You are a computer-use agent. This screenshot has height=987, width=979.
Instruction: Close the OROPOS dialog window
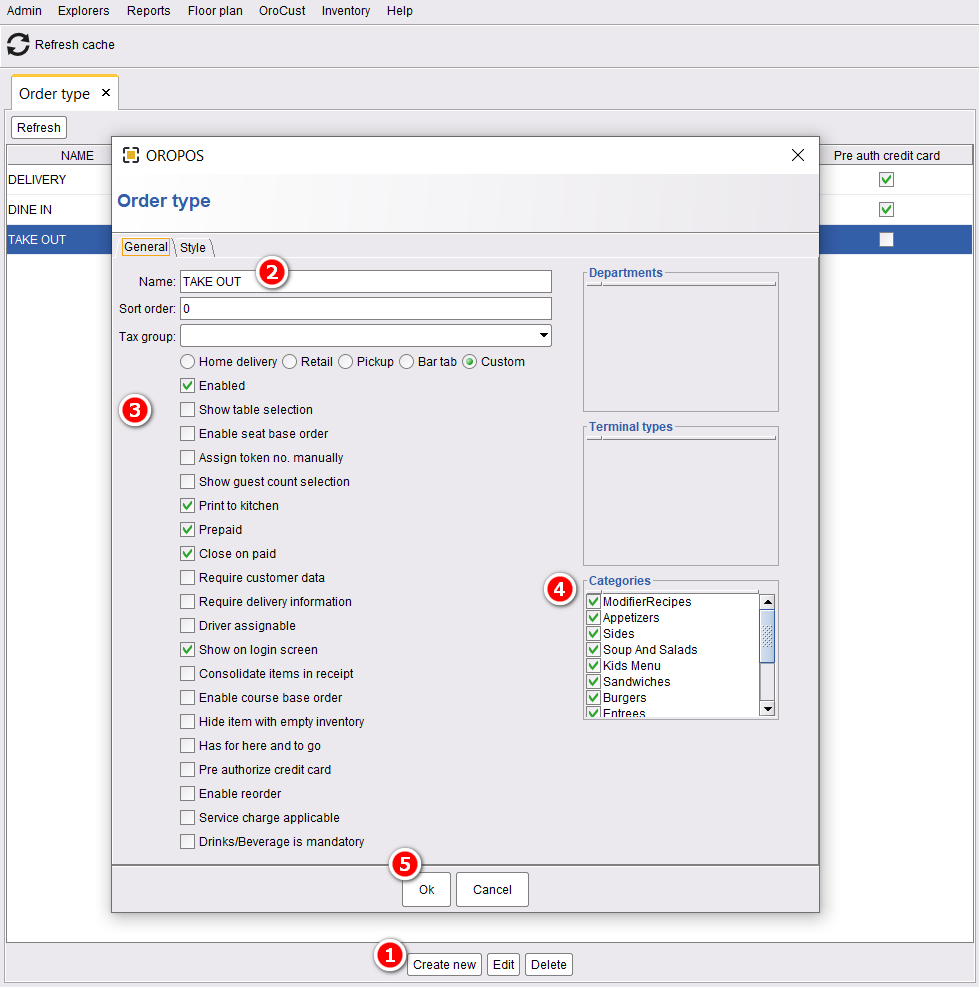798,155
